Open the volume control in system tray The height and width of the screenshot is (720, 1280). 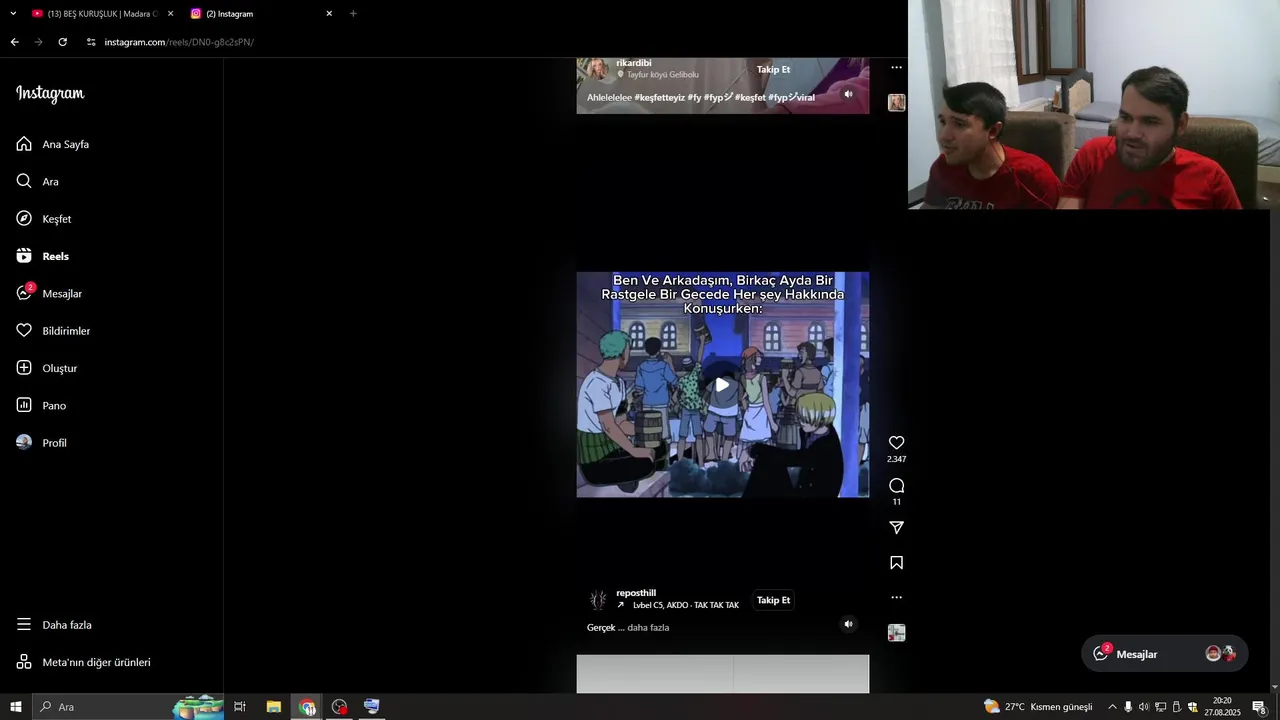click(x=1144, y=707)
